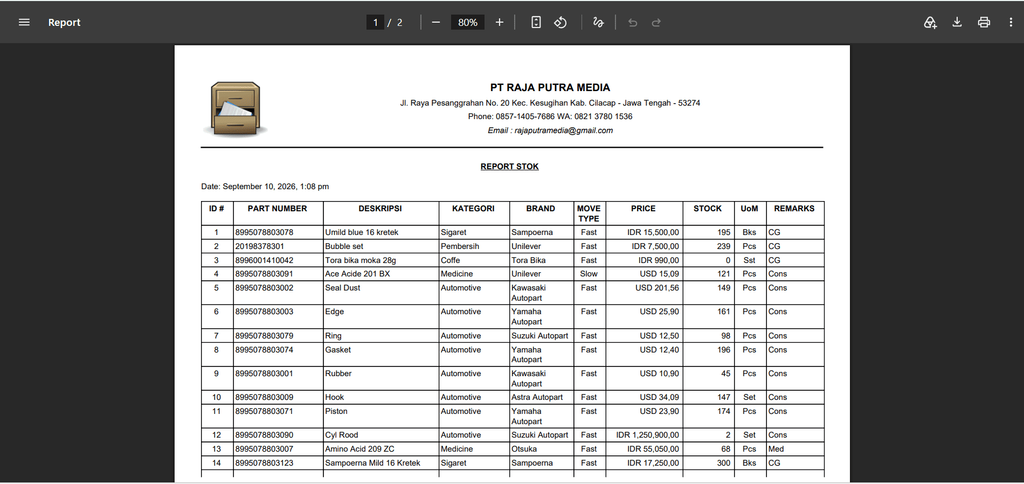Print the Report document
The height and width of the screenshot is (484, 1024).
pos(984,22)
